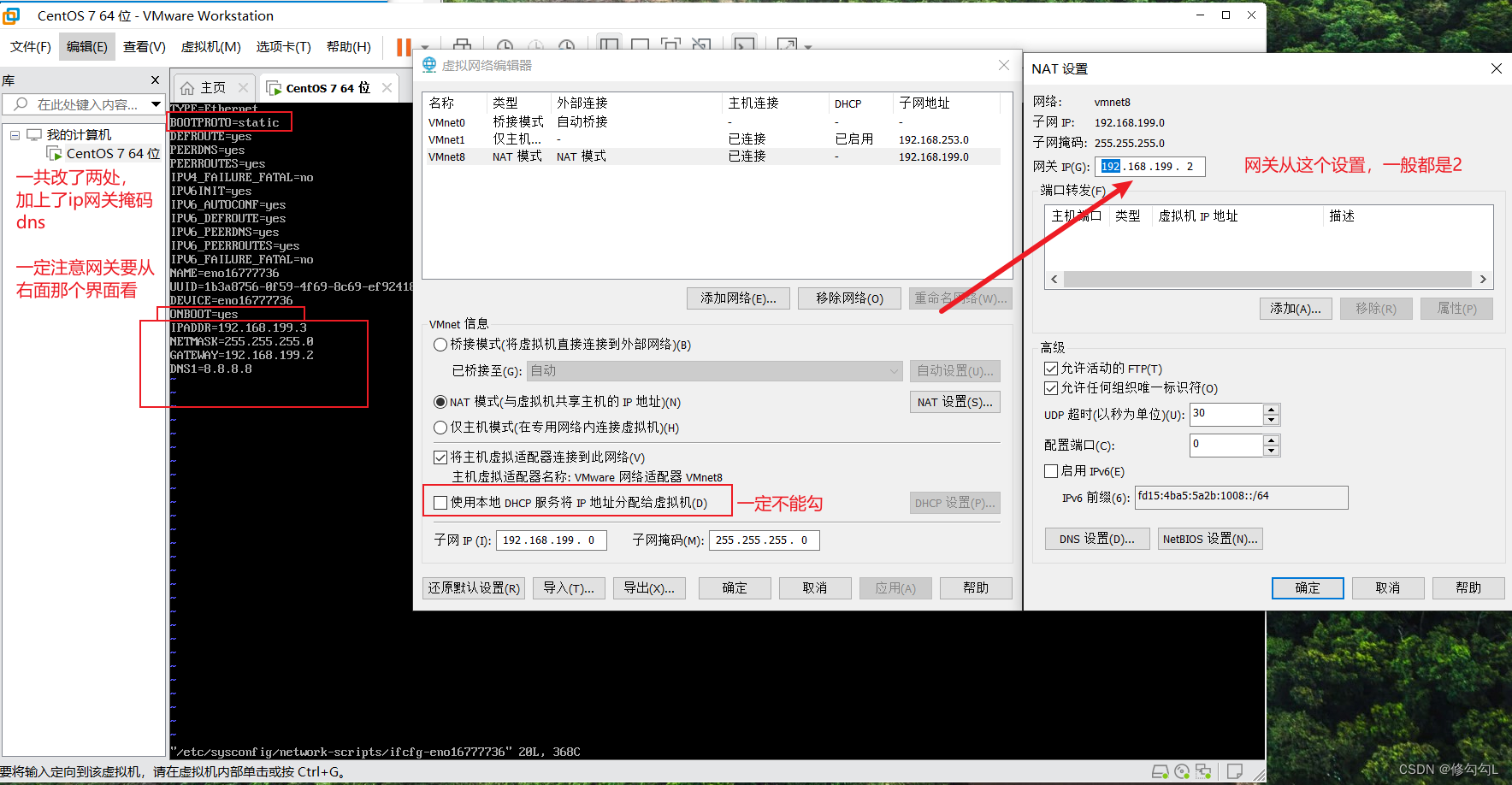Close the CentOS 7 64 位 tab
Screen dimensions: 1512x785
[x=387, y=87]
